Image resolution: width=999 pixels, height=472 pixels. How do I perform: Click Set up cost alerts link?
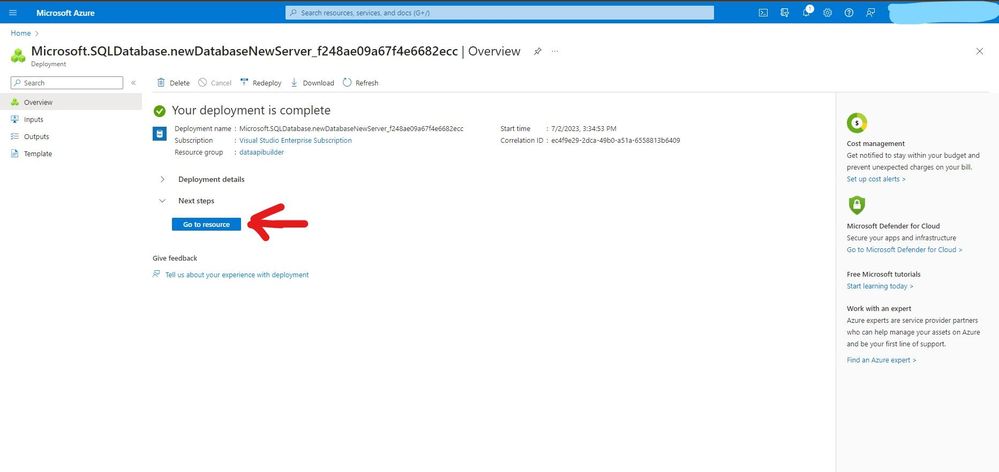coord(876,180)
